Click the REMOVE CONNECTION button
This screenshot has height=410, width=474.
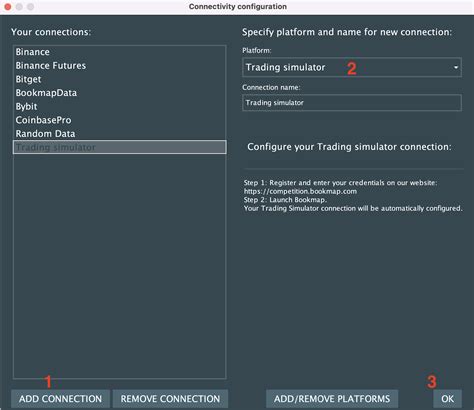[x=170, y=399]
